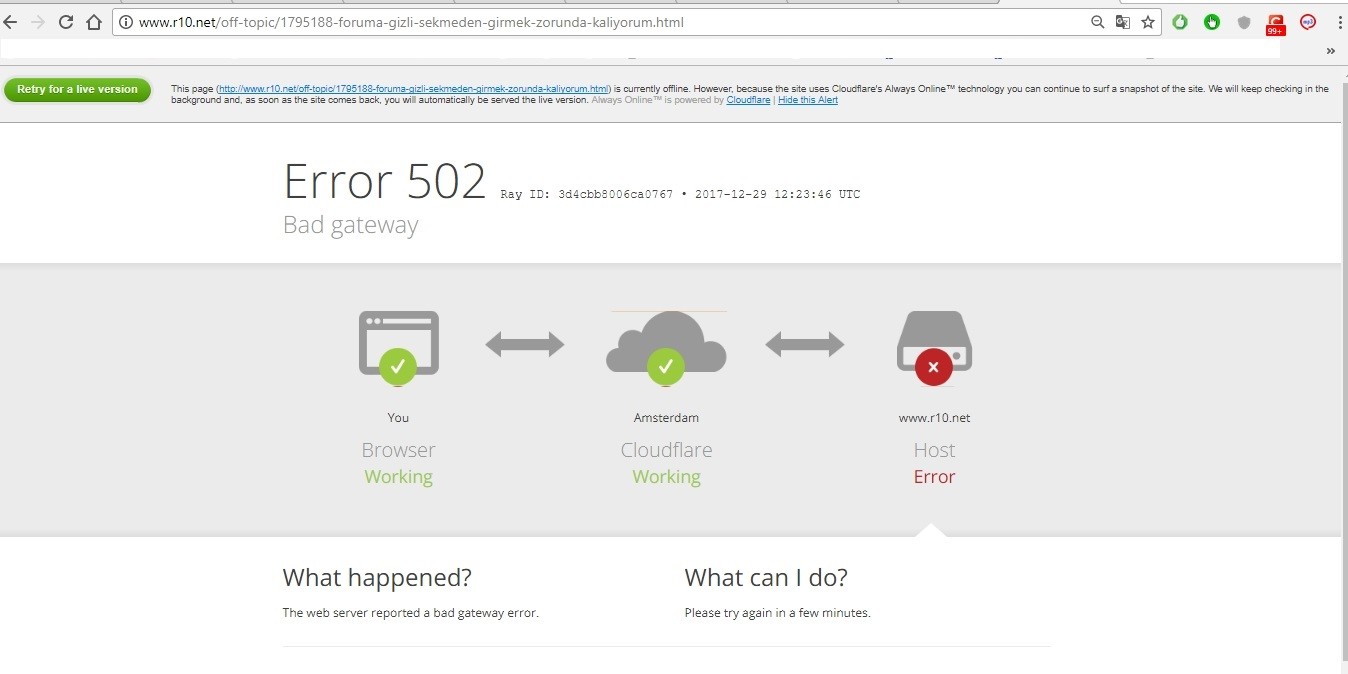Viewport: 1348px width, 674px height.
Task: Open the mp3 extension icon
Action: (1308, 22)
